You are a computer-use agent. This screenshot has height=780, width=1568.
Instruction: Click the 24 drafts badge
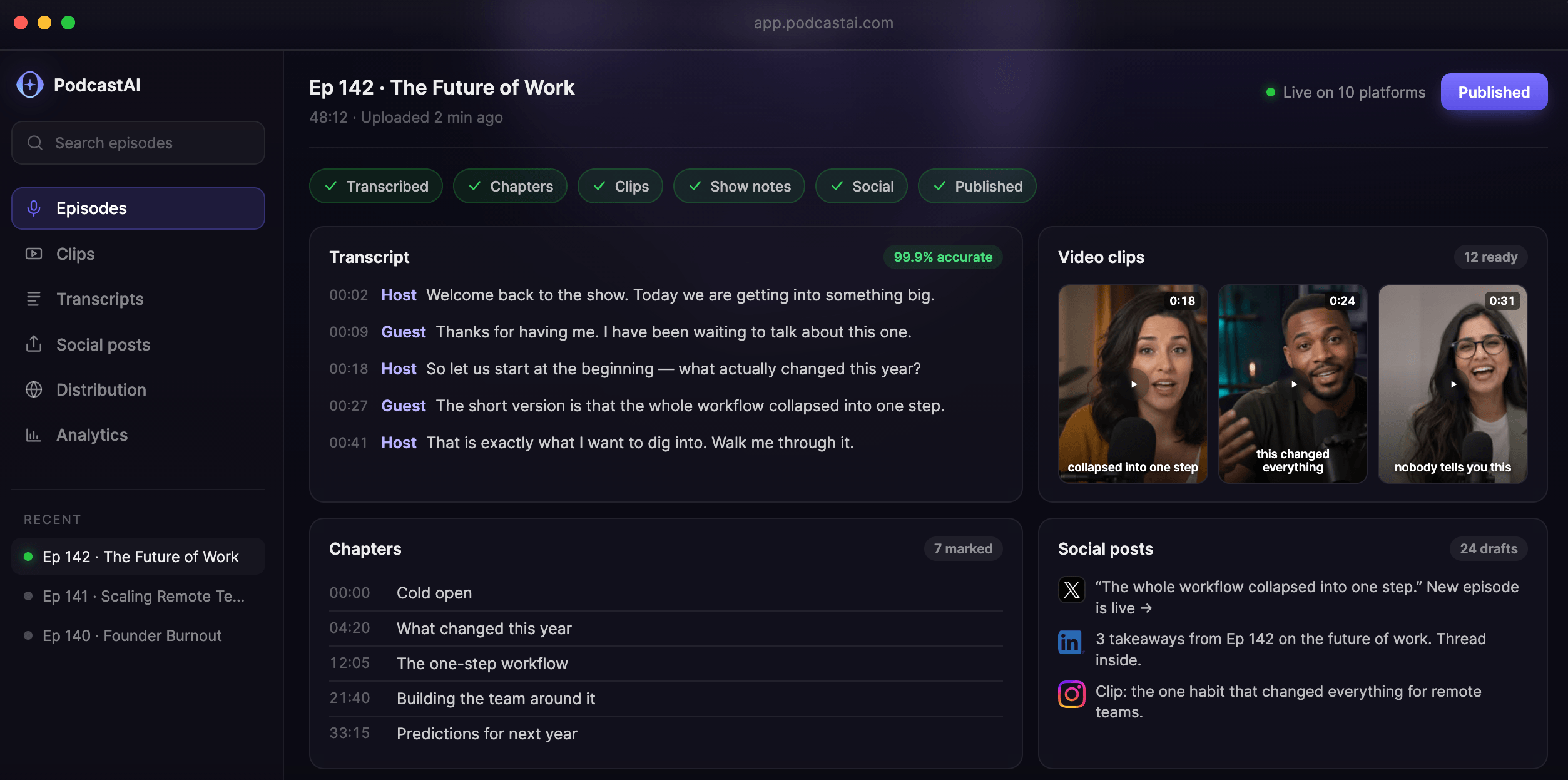pyautogui.click(x=1489, y=548)
